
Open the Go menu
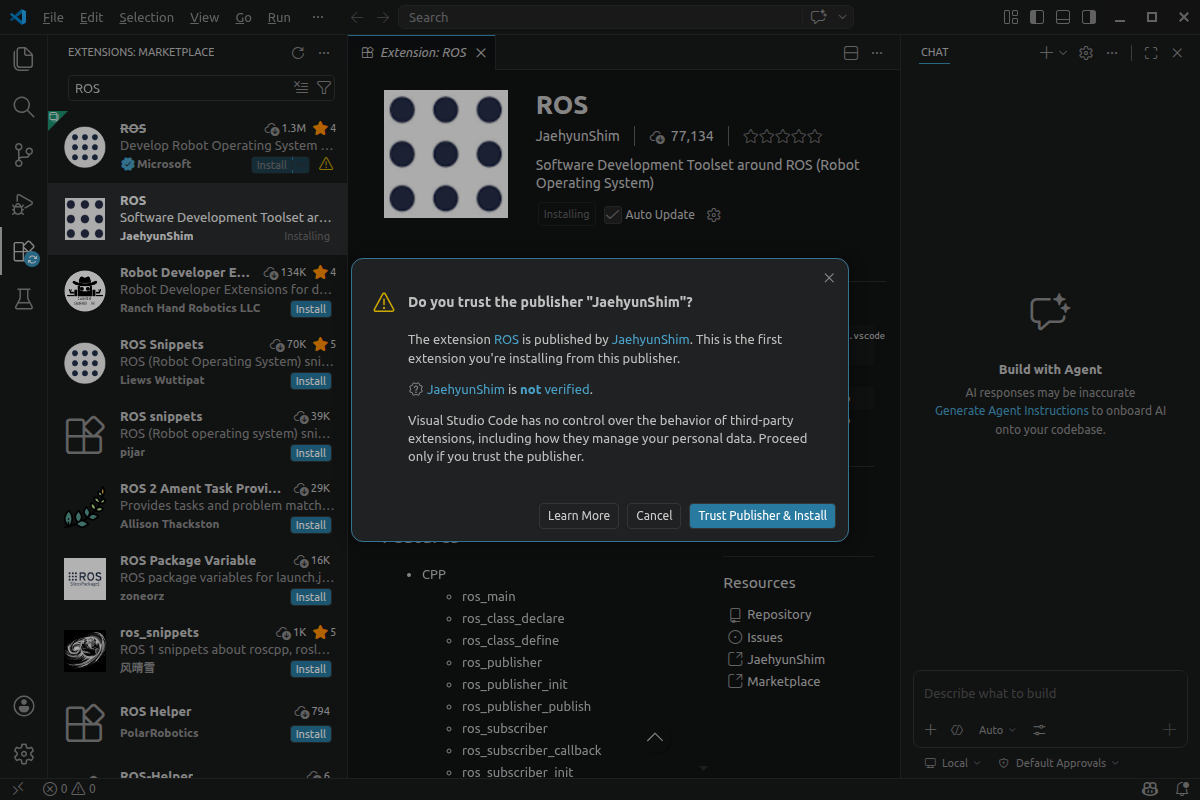[244, 17]
